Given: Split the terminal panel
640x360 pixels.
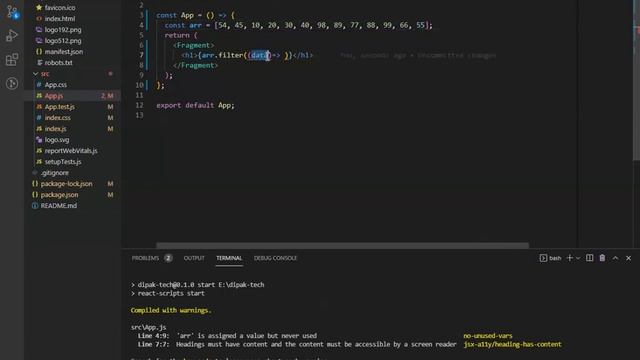Looking at the screenshot, I should pos(589,258).
